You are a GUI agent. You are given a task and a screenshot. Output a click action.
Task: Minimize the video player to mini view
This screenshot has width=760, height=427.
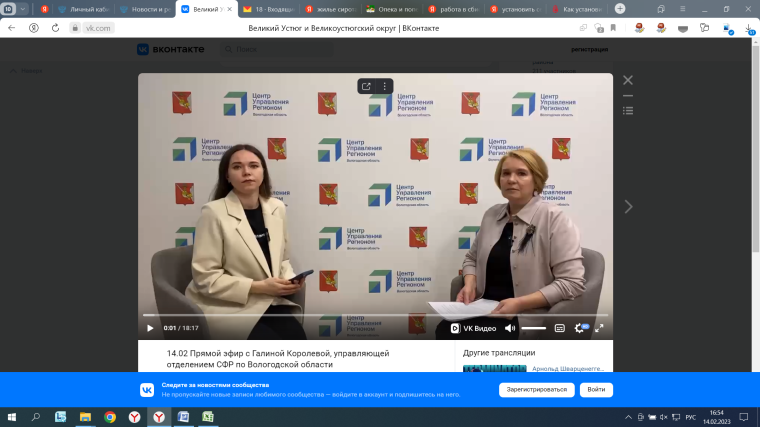click(x=628, y=96)
